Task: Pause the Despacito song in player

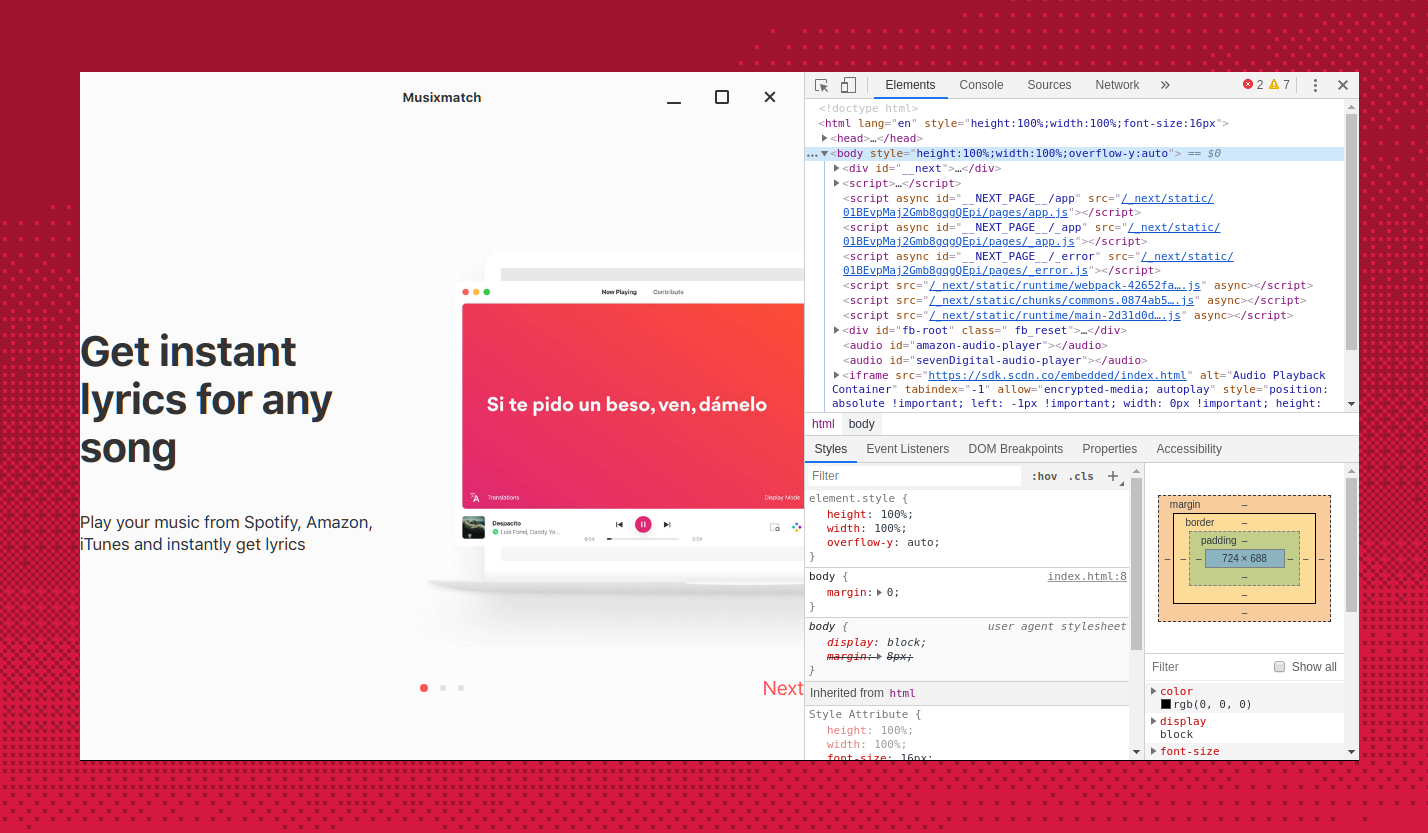Action: pyautogui.click(x=643, y=524)
